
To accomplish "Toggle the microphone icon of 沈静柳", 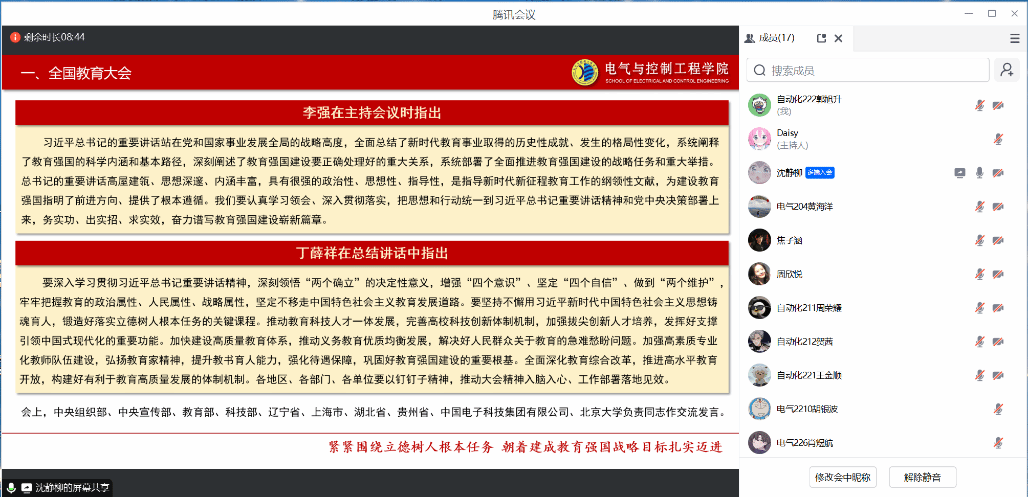I will [x=980, y=172].
